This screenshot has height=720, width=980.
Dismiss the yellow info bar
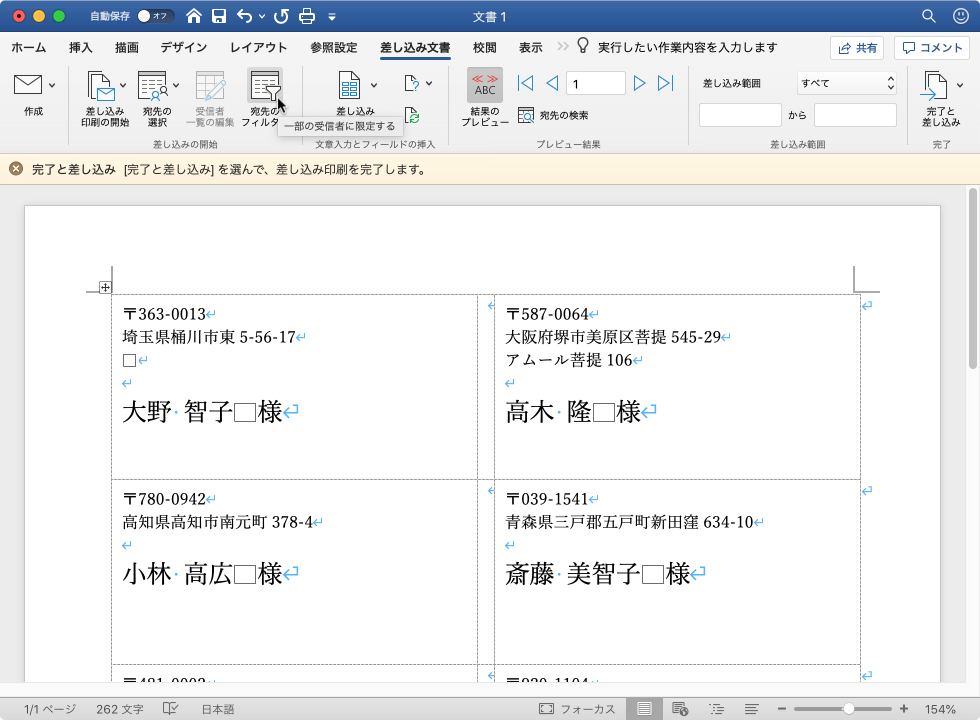16,169
